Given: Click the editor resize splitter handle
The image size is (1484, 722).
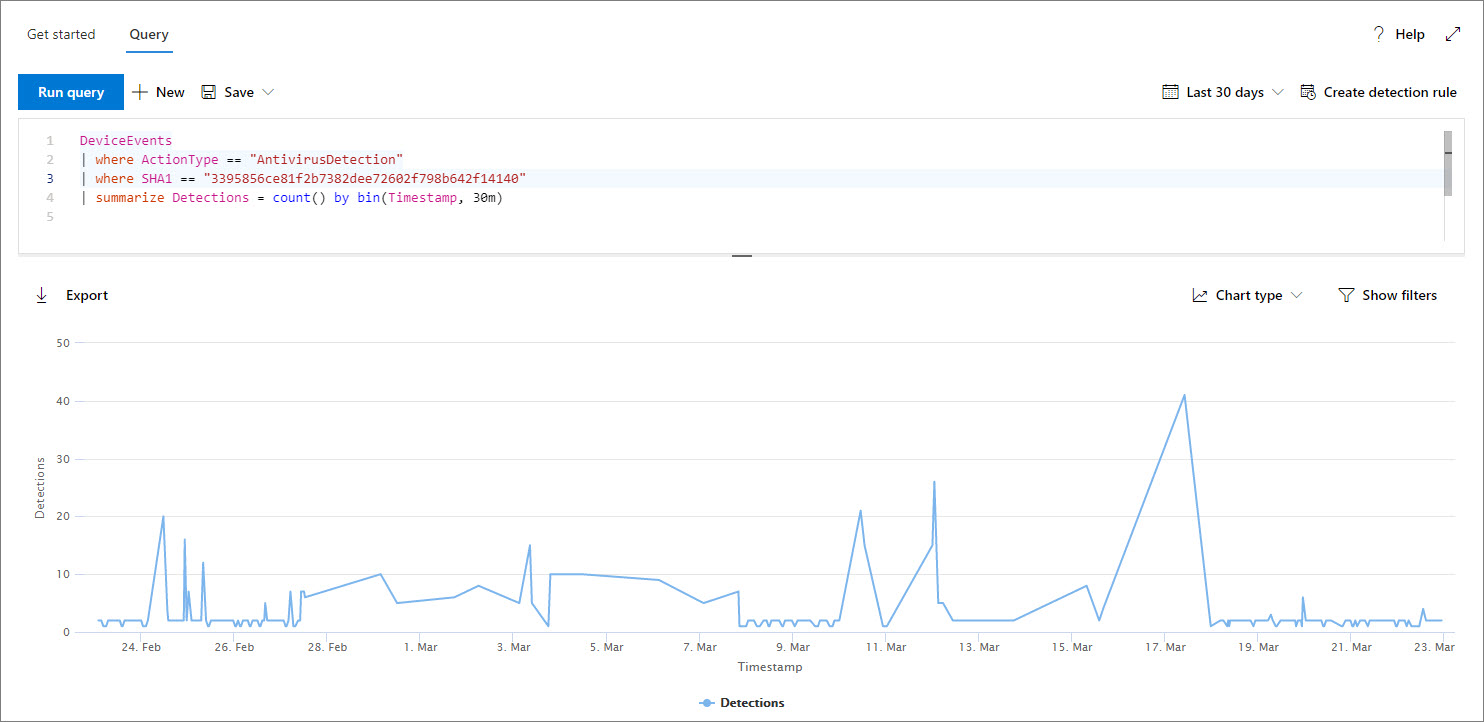Looking at the screenshot, I should click(741, 256).
